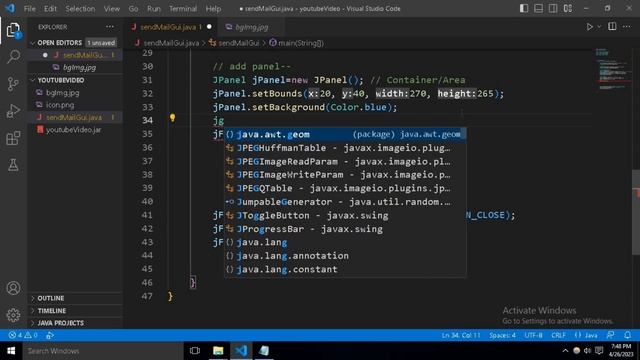The image size is (640, 360).
Task: Open the Run and Debug view
Action: 13,111
